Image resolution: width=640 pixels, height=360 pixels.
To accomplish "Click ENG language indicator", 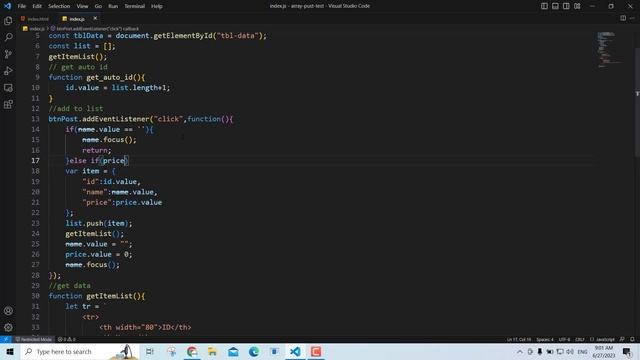I will tap(582, 351).
